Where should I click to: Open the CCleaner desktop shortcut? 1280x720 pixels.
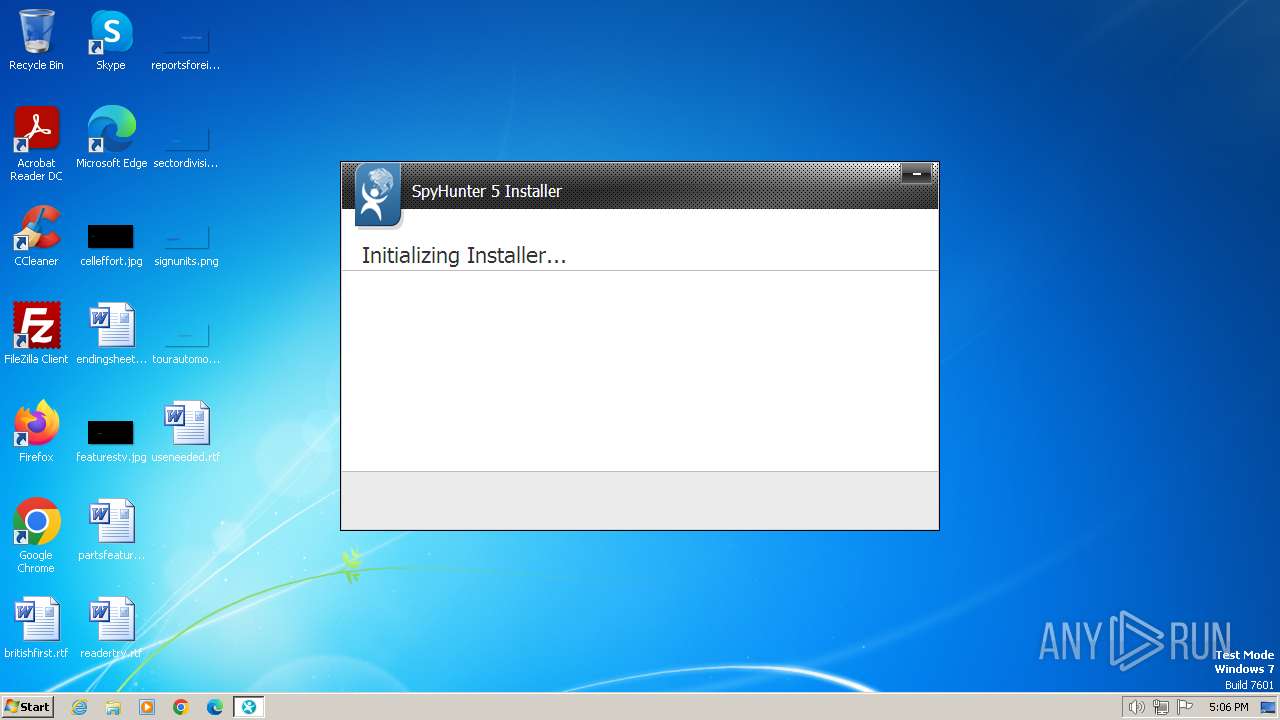36,236
